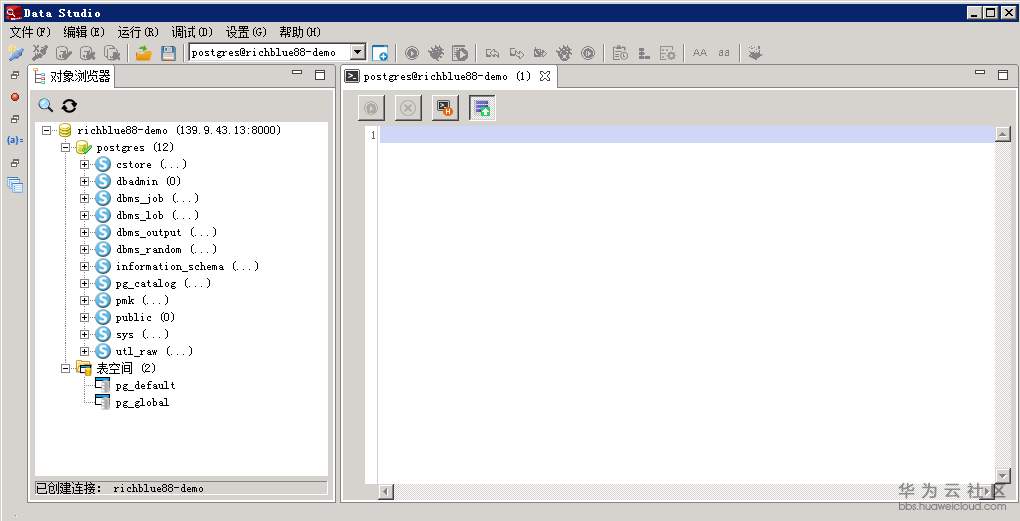
Task: Minimize the Object Browser panel
Action: pyautogui.click(x=297, y=73)
